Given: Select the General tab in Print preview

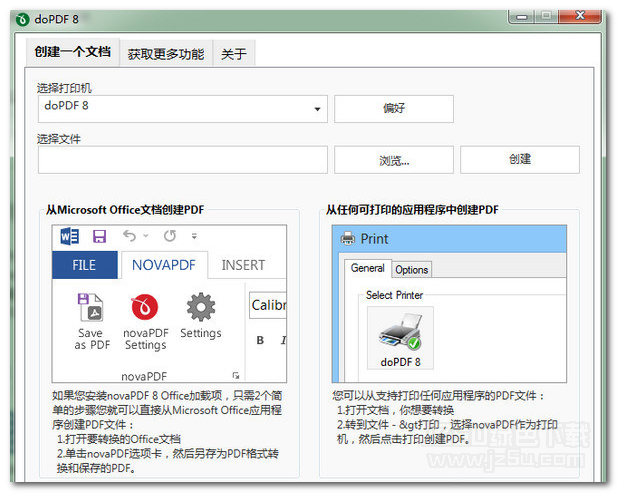Looking at the screenshot, I should click(x=368, y=268).
